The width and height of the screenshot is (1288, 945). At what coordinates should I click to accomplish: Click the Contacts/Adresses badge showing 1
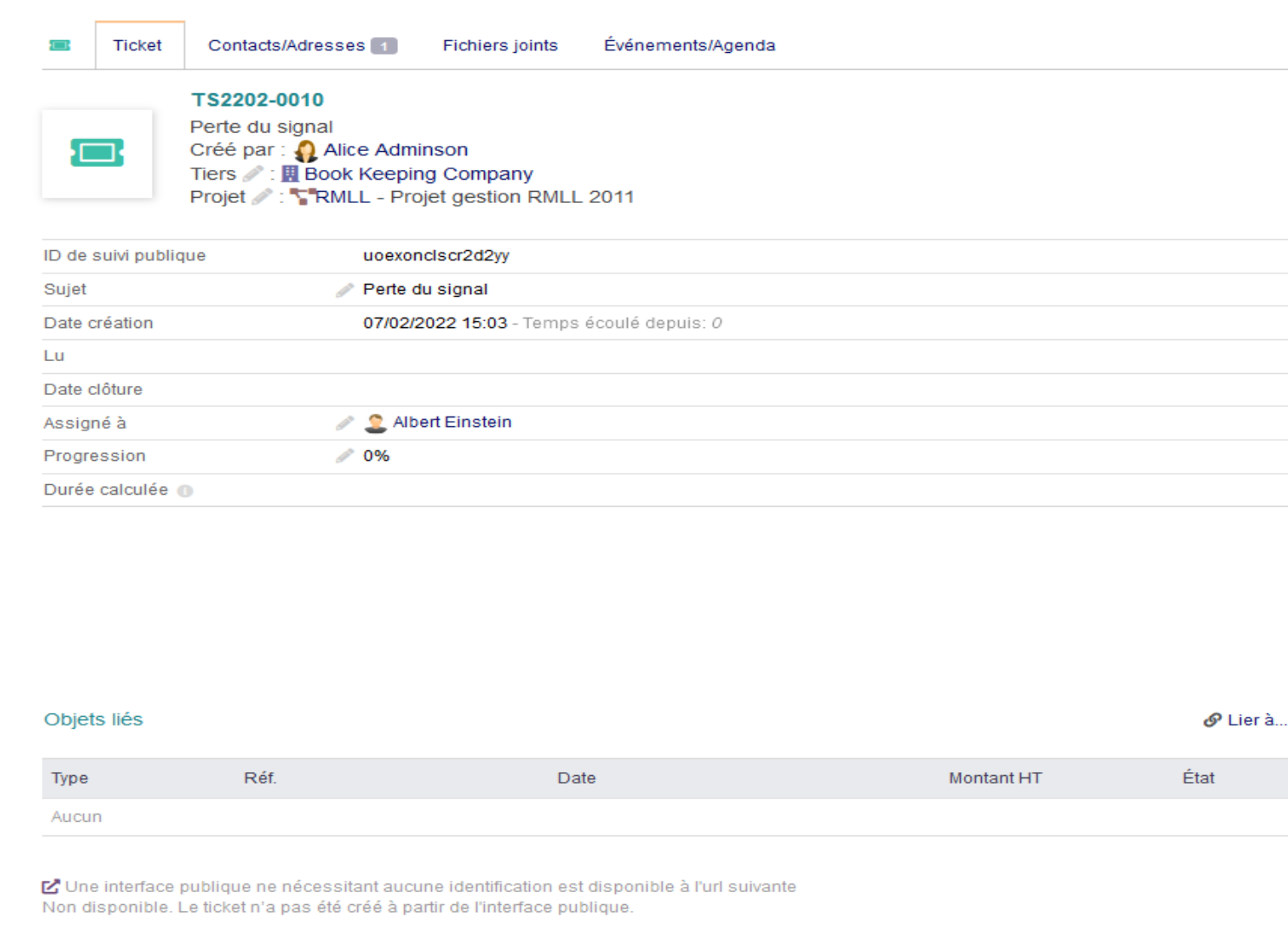click(384, 46)
